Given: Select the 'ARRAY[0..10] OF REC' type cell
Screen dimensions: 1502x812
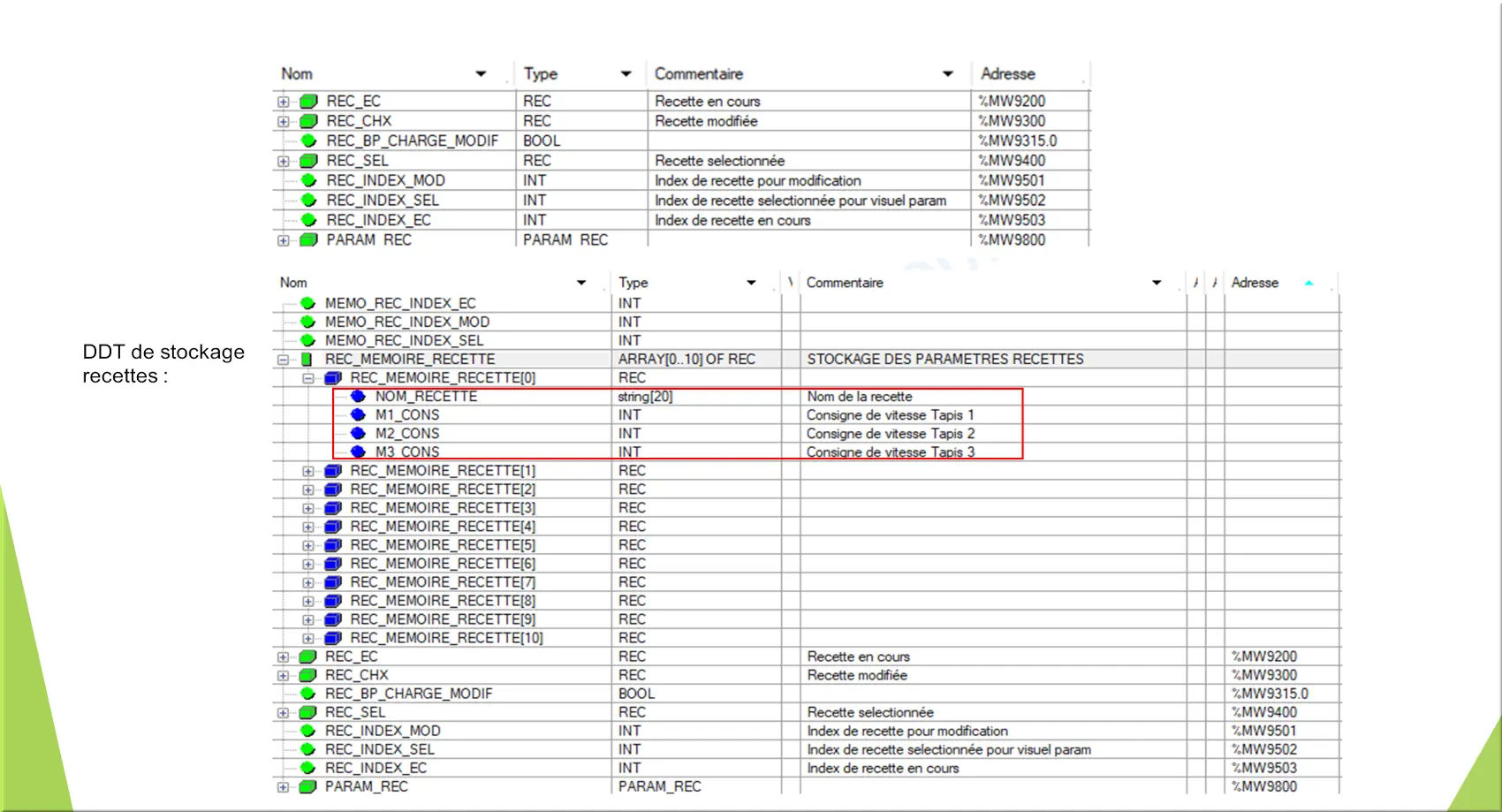Looking at the screenshot, I should tap(687, 359).
